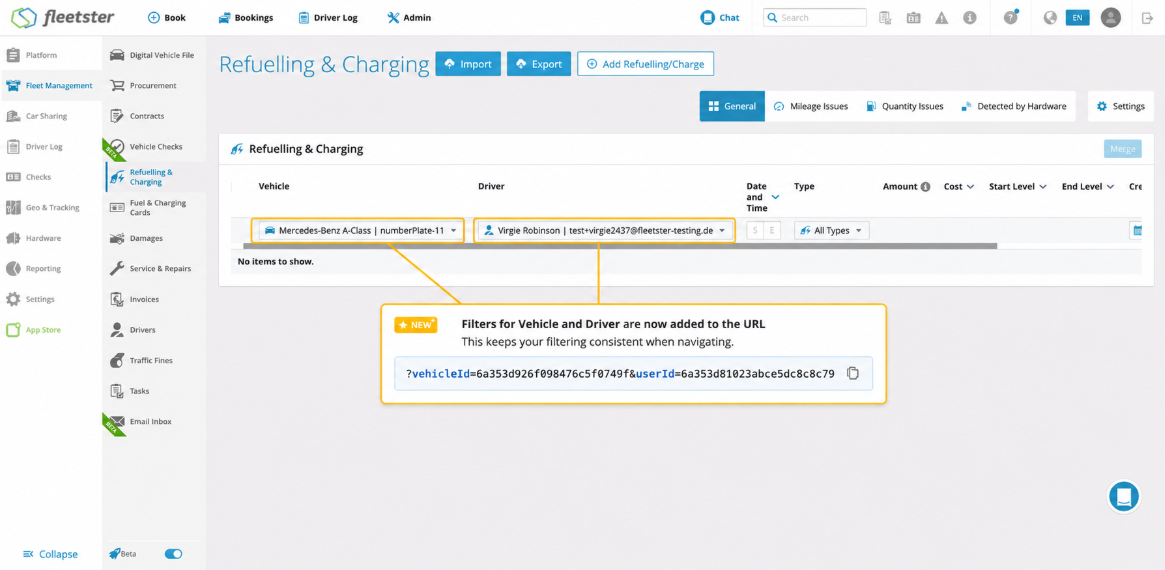The height and width of the screenshot is (570, 1165).
Task: Sort by Cost column
Action: tap(958, 187)
